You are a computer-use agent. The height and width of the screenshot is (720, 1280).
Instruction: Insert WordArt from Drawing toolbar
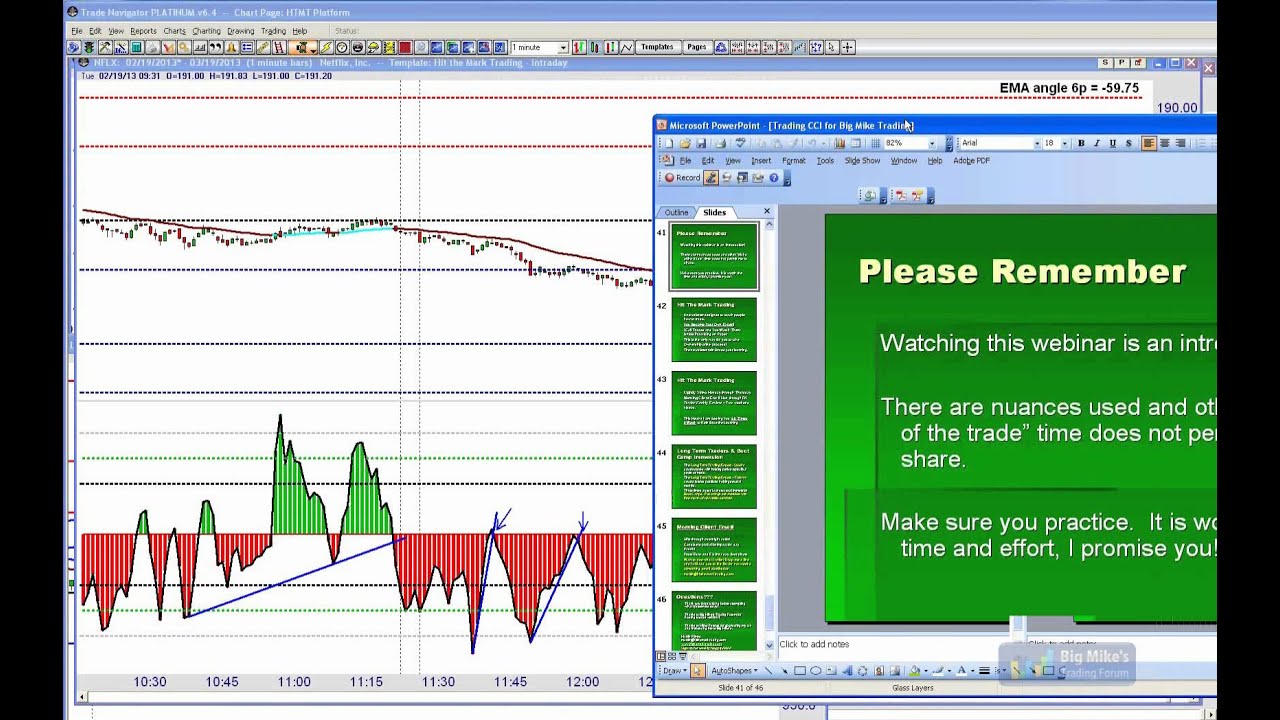coord(847,671)
